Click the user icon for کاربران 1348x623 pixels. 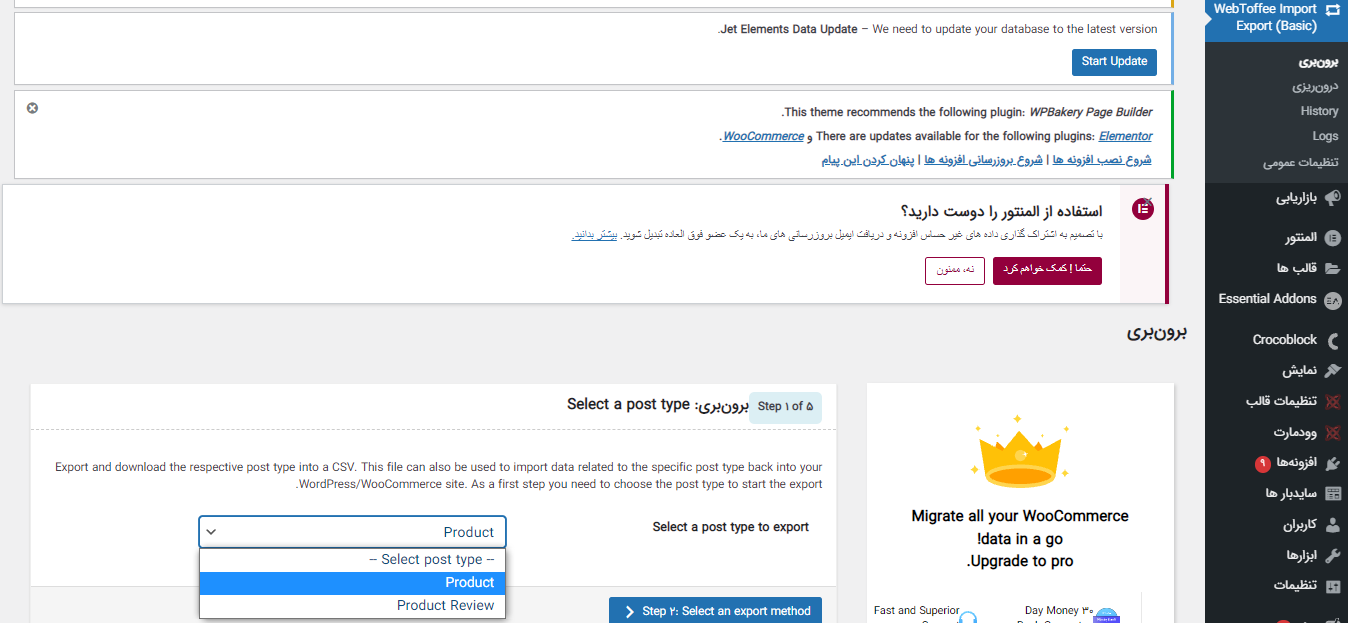(x=1332, y=525)
